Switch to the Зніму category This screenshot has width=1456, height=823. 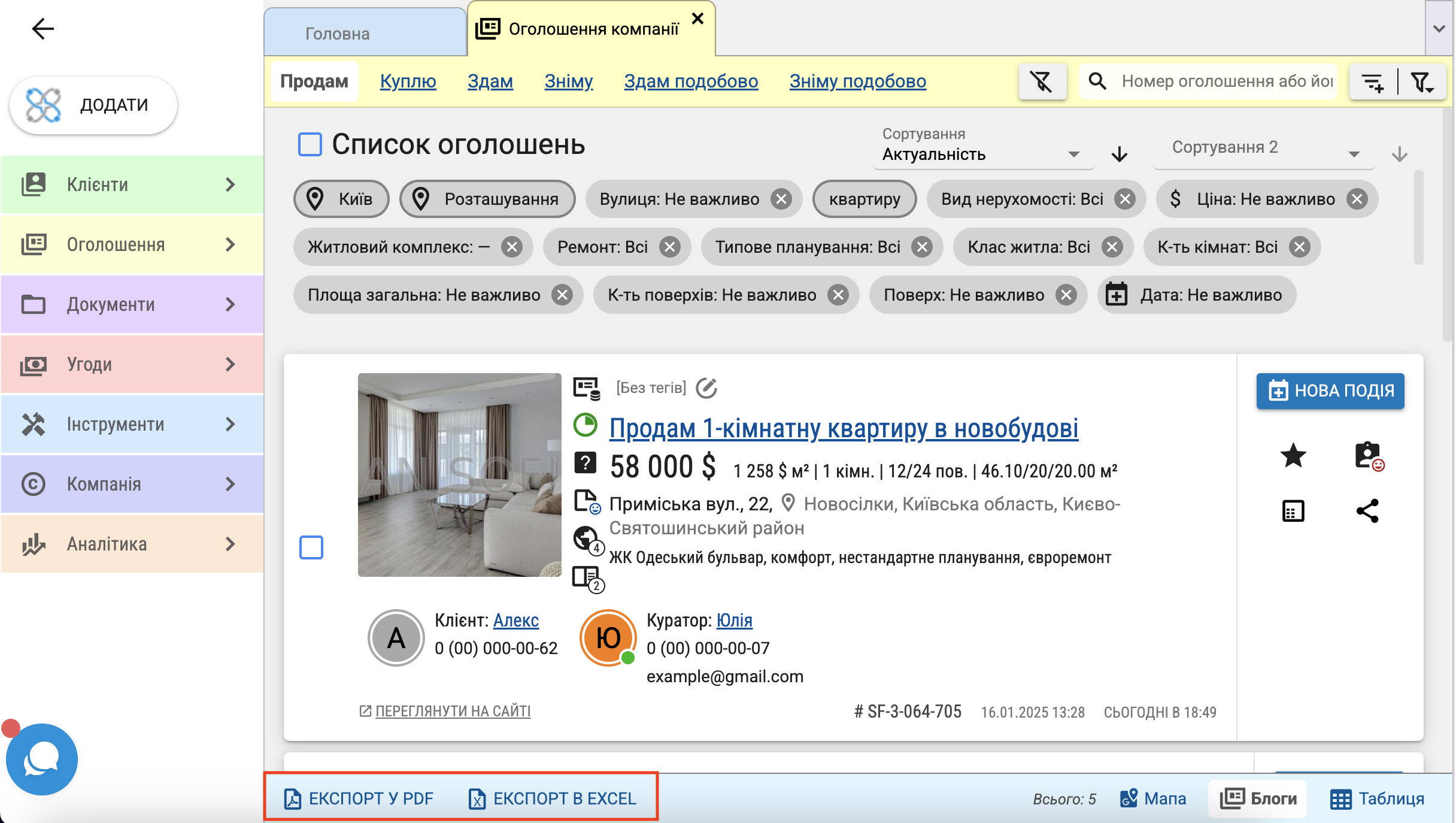tap(569, 81)
